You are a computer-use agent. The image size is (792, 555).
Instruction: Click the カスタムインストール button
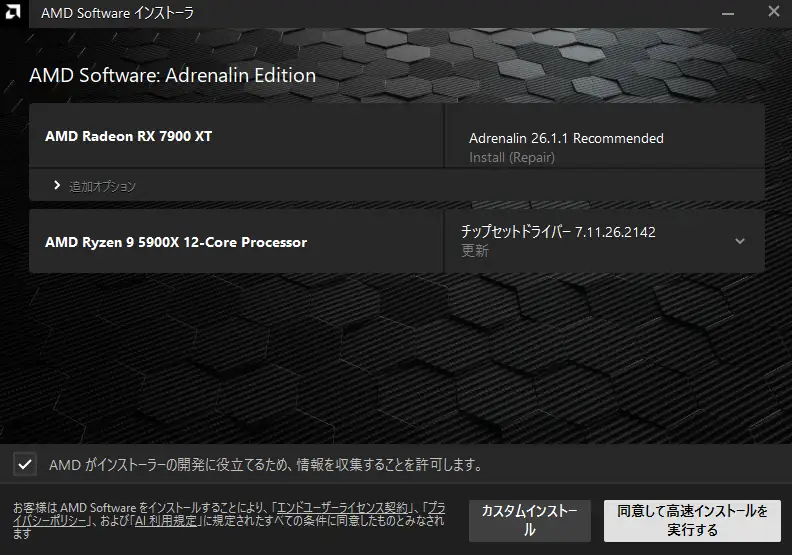(x=529, y=521)
